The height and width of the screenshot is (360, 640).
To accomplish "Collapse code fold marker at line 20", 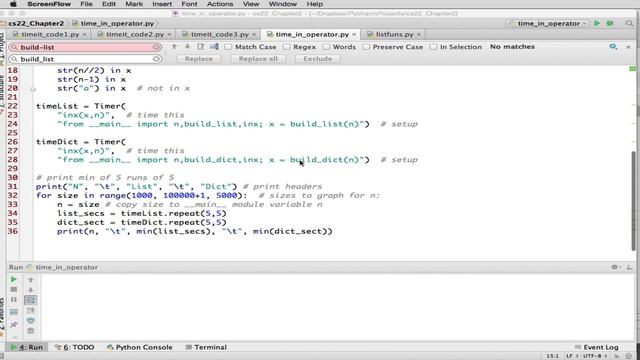I will click(x=33, y=89).
